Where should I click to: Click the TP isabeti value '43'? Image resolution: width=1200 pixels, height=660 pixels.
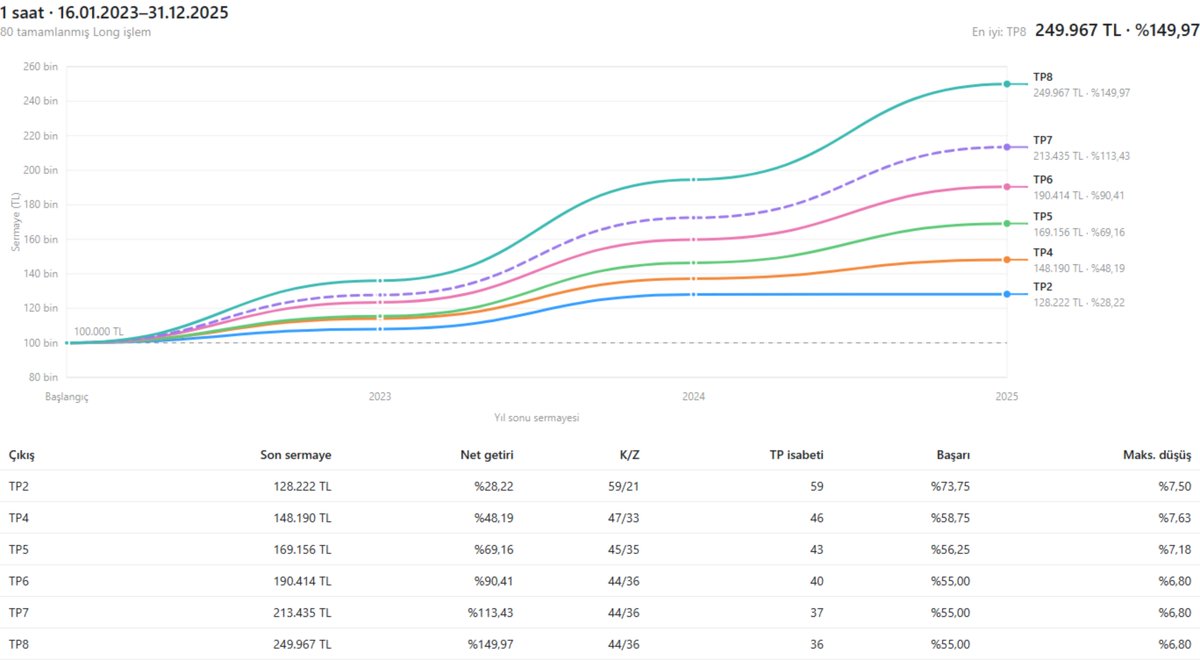[x=817, y=549]
